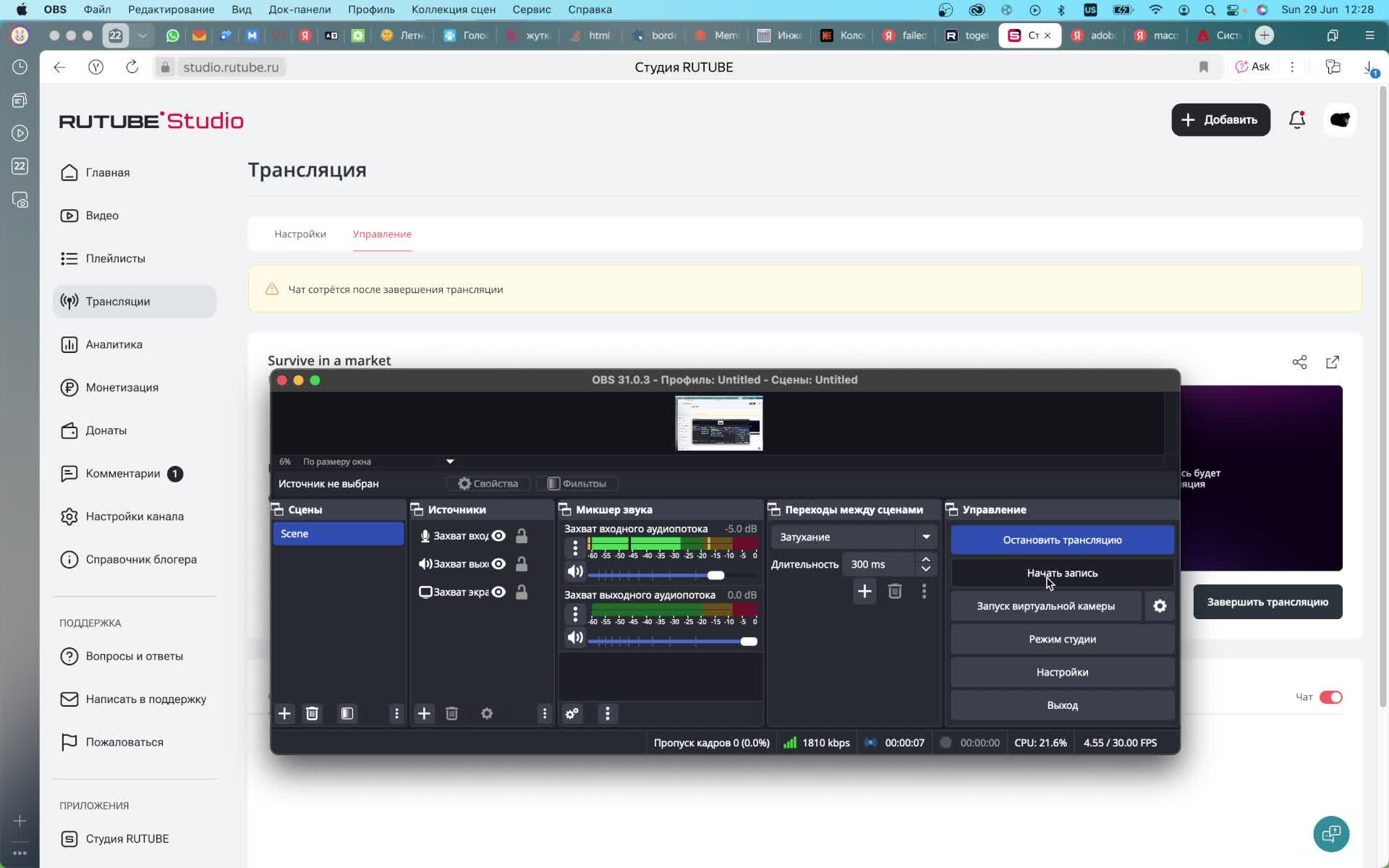Open Сервис menu
Image resolution: width=1389 pixels, height=868 pixels.
532,9
